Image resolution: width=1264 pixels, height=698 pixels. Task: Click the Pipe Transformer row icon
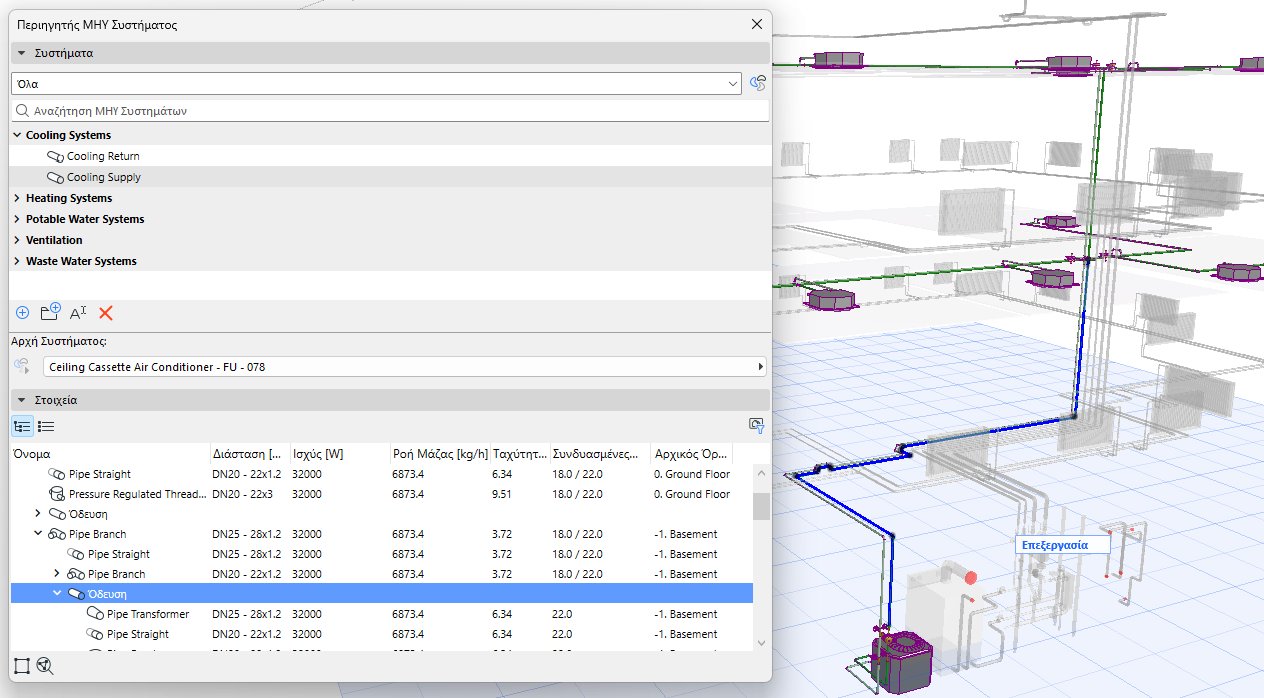(95, 614)
